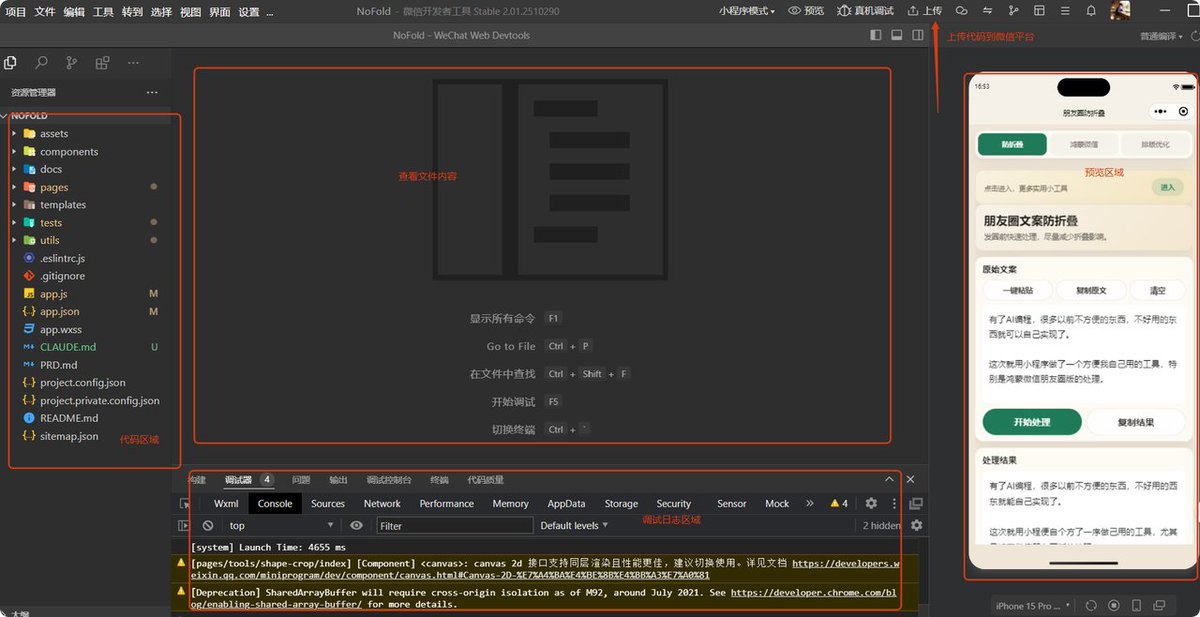Clear the console with the ban icon
This screenshot has width=1200, height=617.
(208, 525)
